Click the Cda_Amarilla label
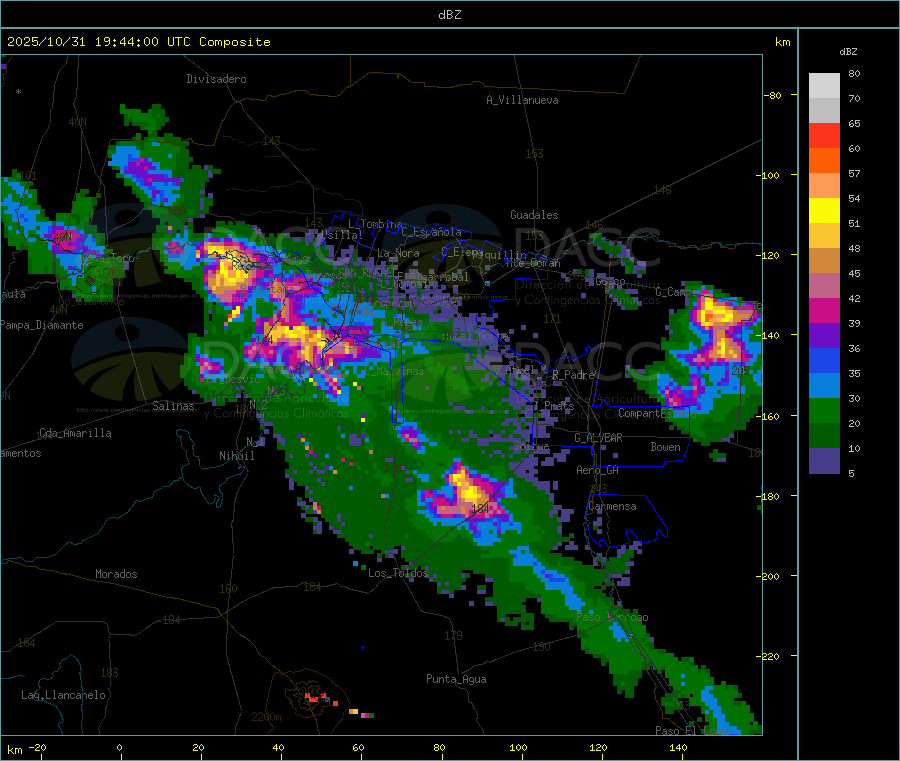 (x=75, y=433)
